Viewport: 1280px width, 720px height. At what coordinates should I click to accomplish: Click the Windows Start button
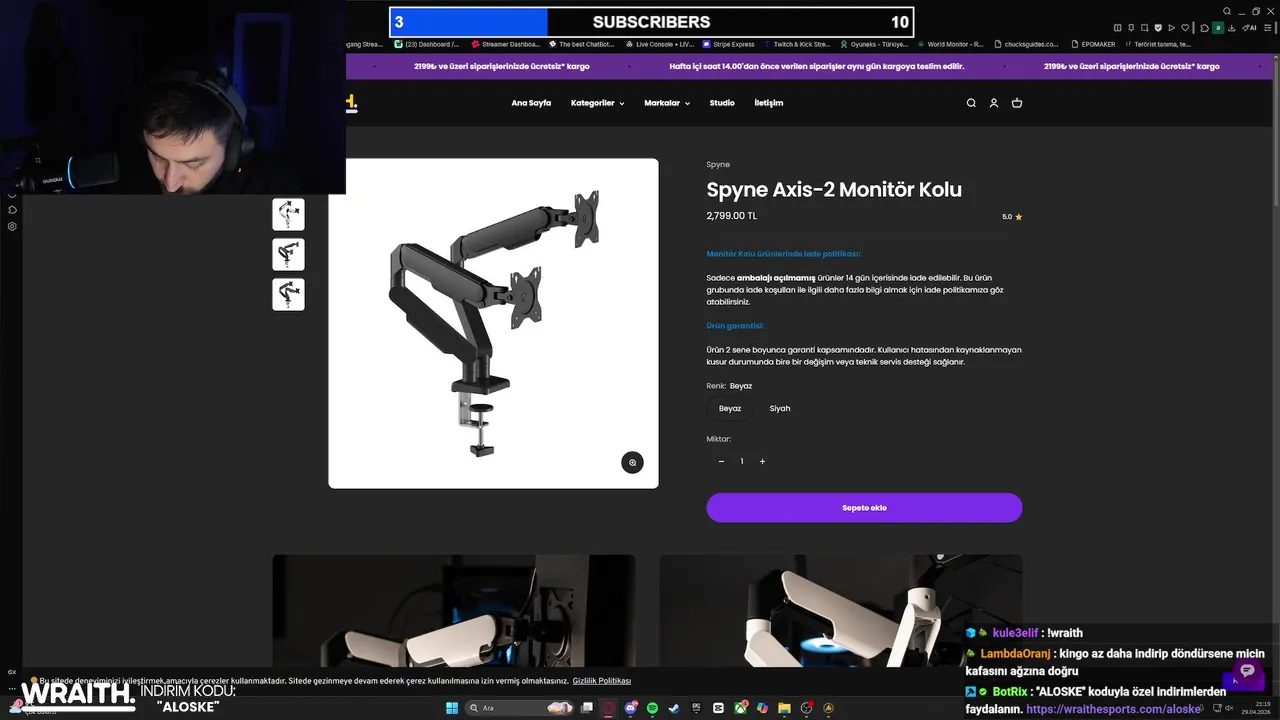coord(452,708)
